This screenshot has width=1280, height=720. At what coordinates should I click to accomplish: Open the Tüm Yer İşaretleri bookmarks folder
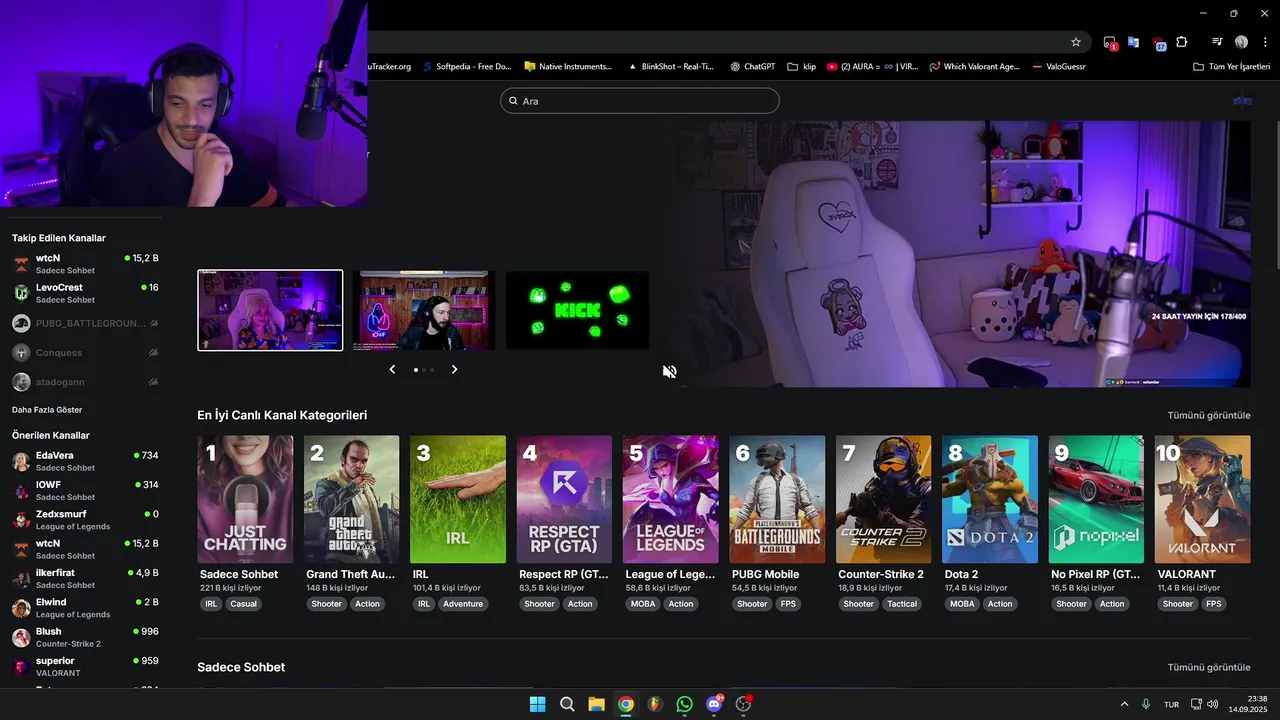pyautogui.click(x=1231, y=67)
